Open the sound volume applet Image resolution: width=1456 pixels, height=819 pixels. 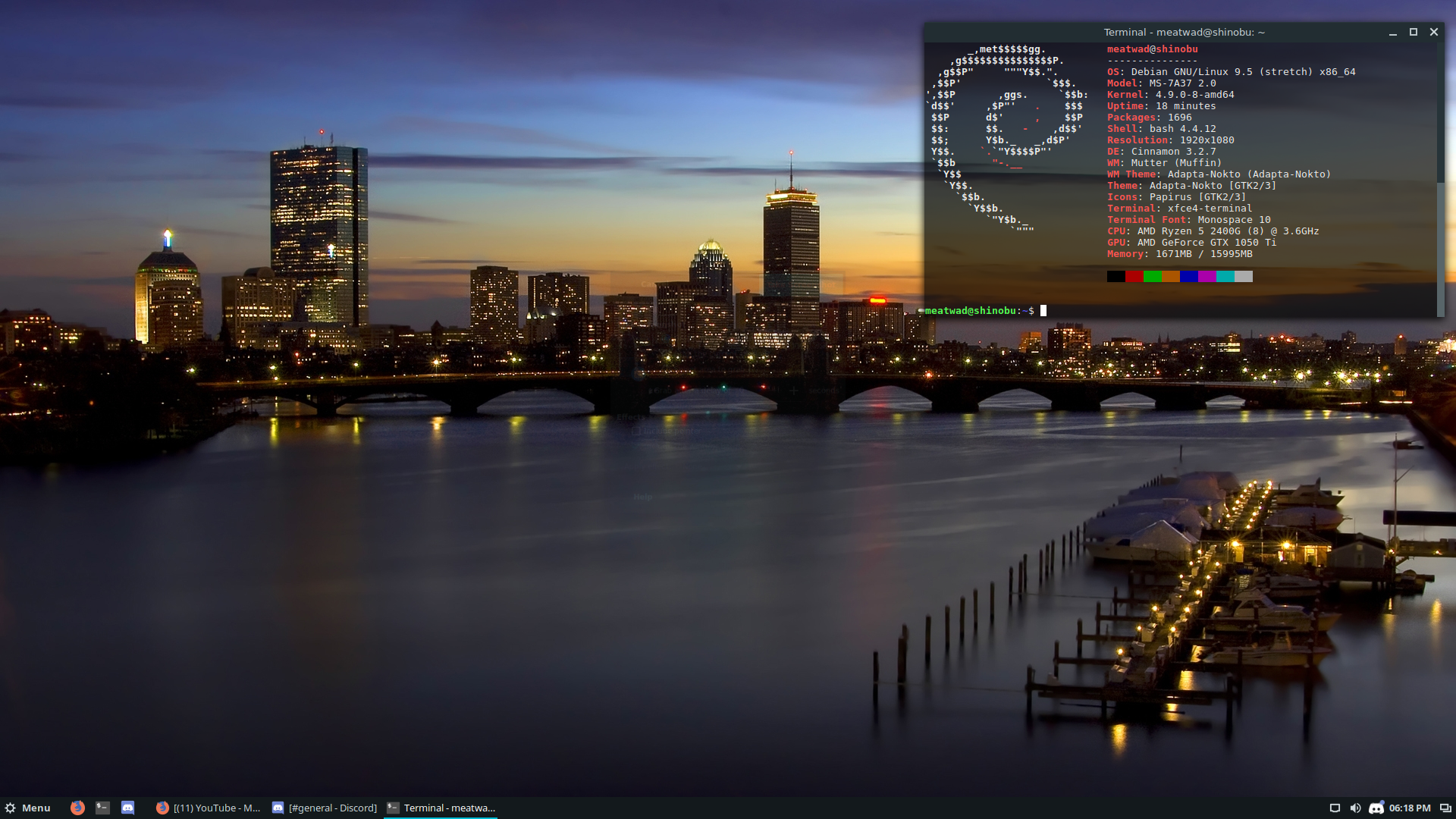[x=1355, y=808]
